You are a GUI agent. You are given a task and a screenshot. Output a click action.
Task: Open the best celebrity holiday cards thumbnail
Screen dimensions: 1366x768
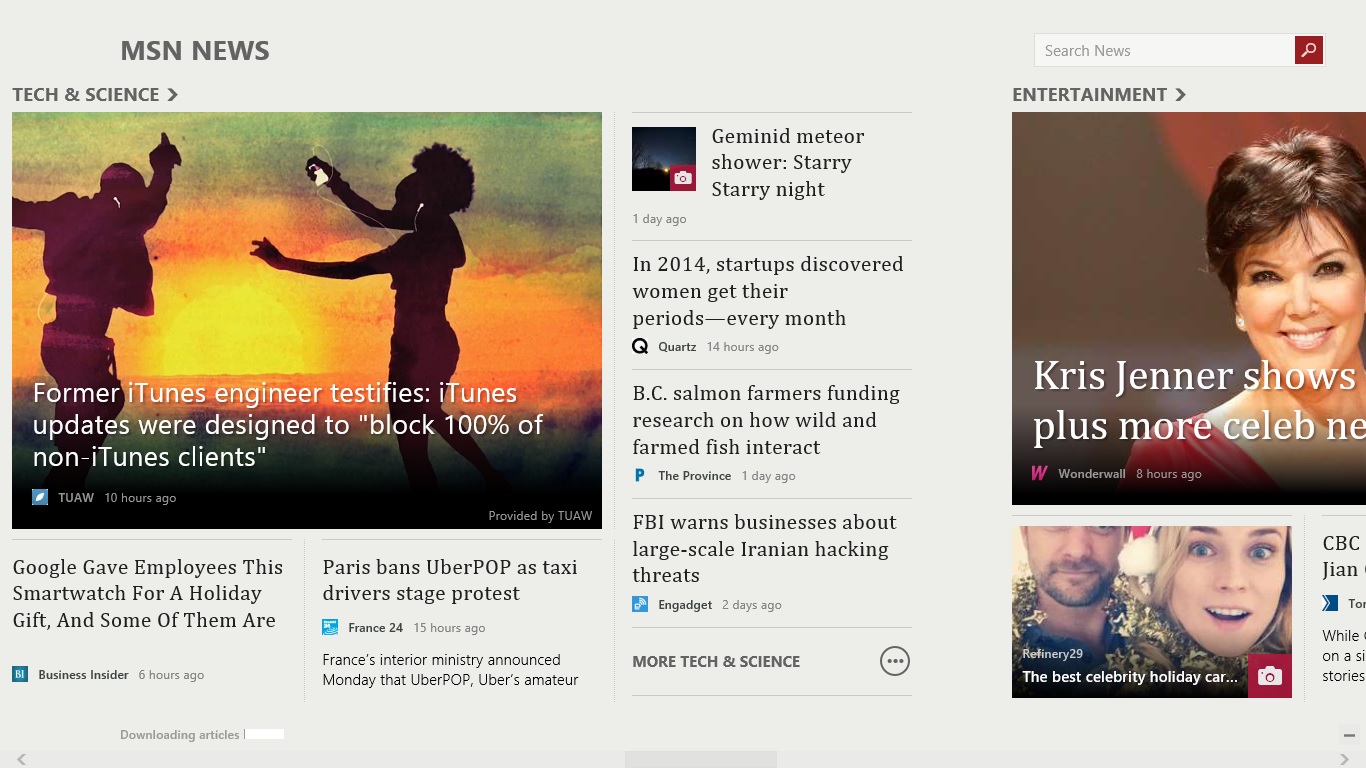(x=1152, y=612)
